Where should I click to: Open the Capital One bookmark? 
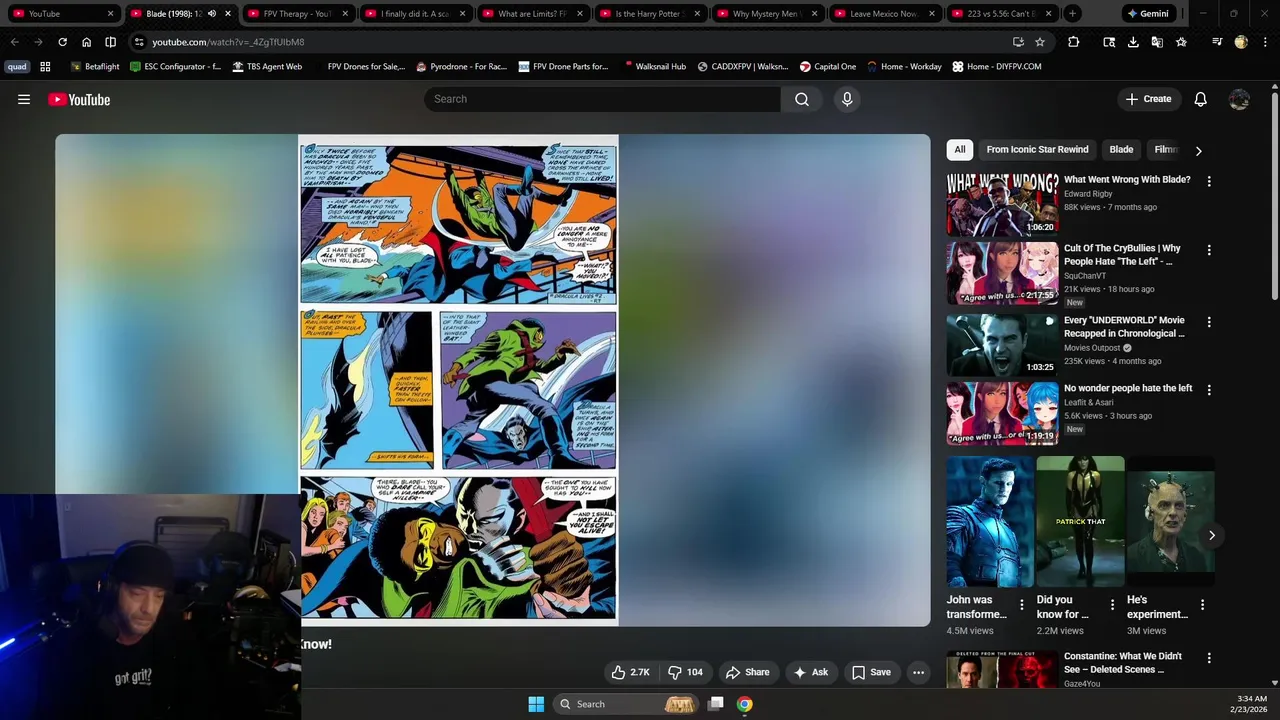click(827, 66)
